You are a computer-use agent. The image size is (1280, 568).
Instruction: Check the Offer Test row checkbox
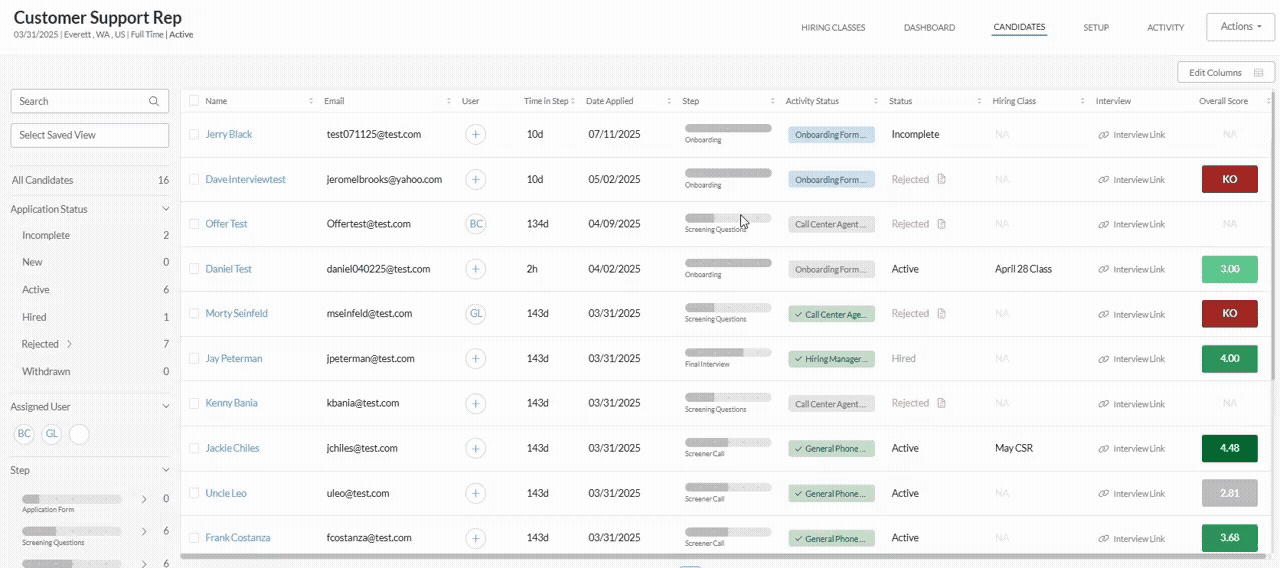point(194,224)
